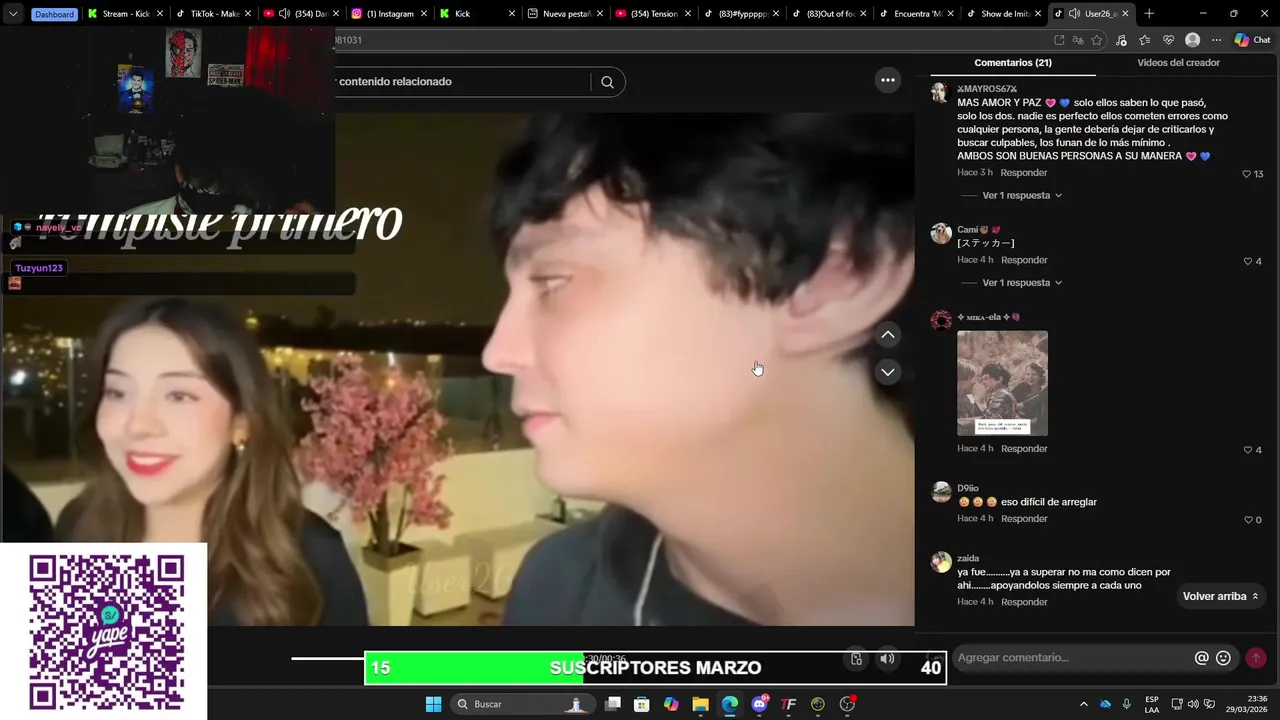
Task: Switch to the Instagram browser tab
Action: point(388,14)
